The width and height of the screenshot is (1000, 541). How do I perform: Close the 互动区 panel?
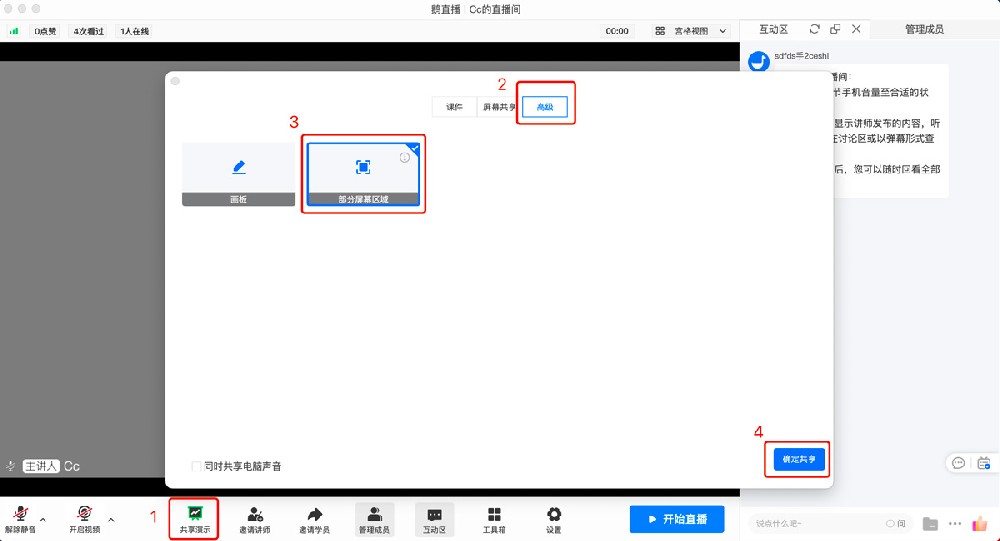[856, 29]
